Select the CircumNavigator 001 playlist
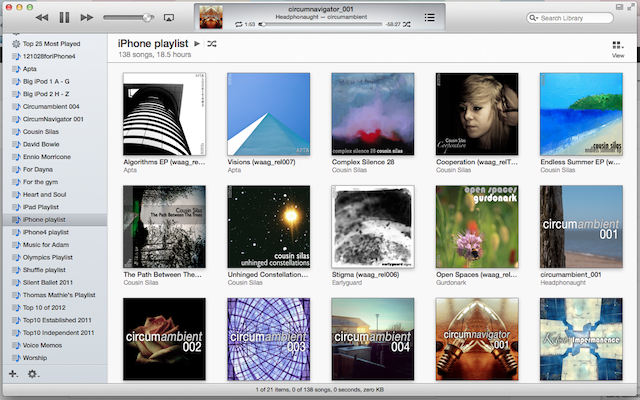The height and width of the screenshot is (400, 640). (55, 119)
